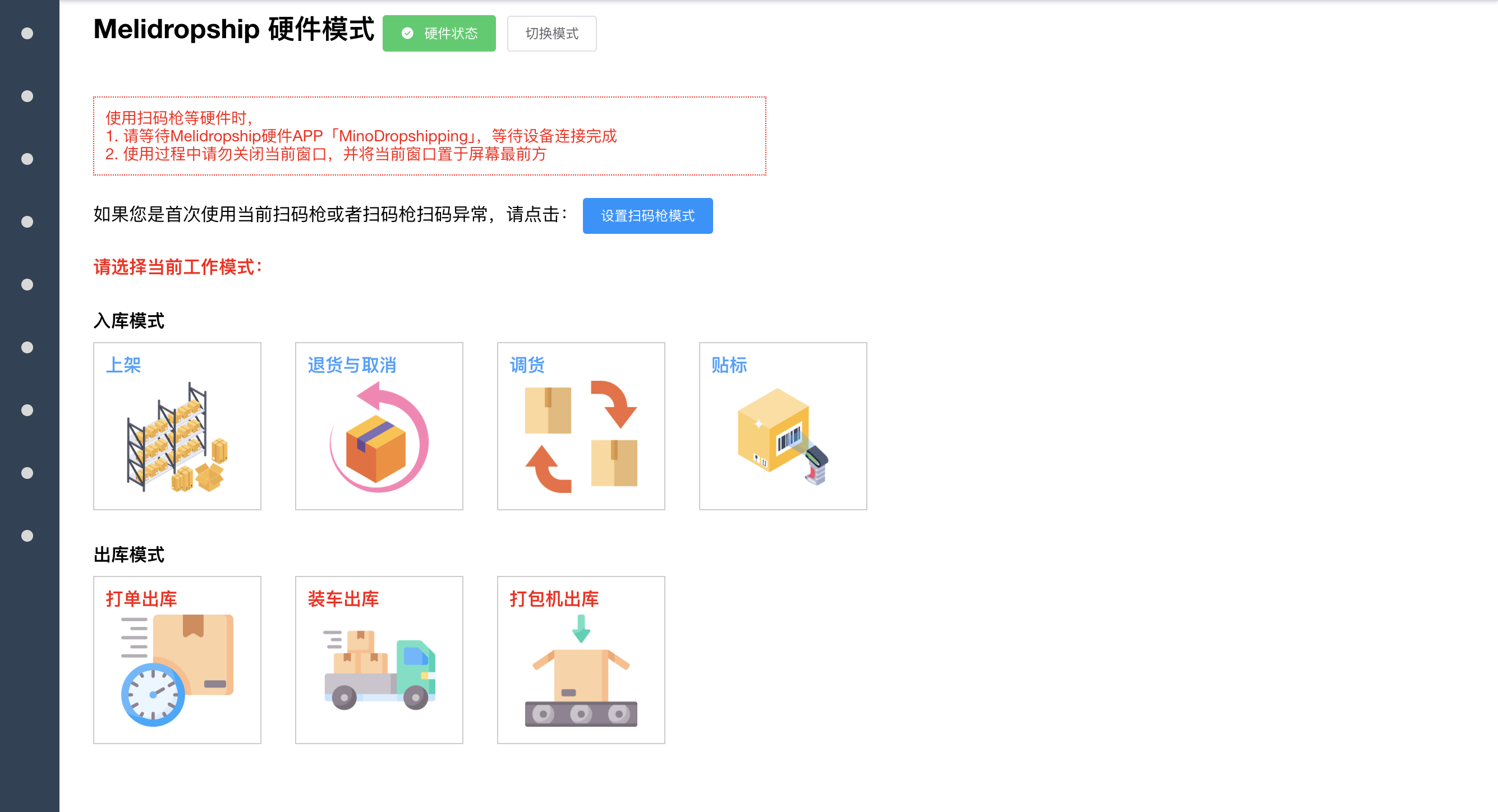The height and width of the screenshot is (812, 1498).
Task: Click the delivery truck icon
Action: tap(380, 670)
